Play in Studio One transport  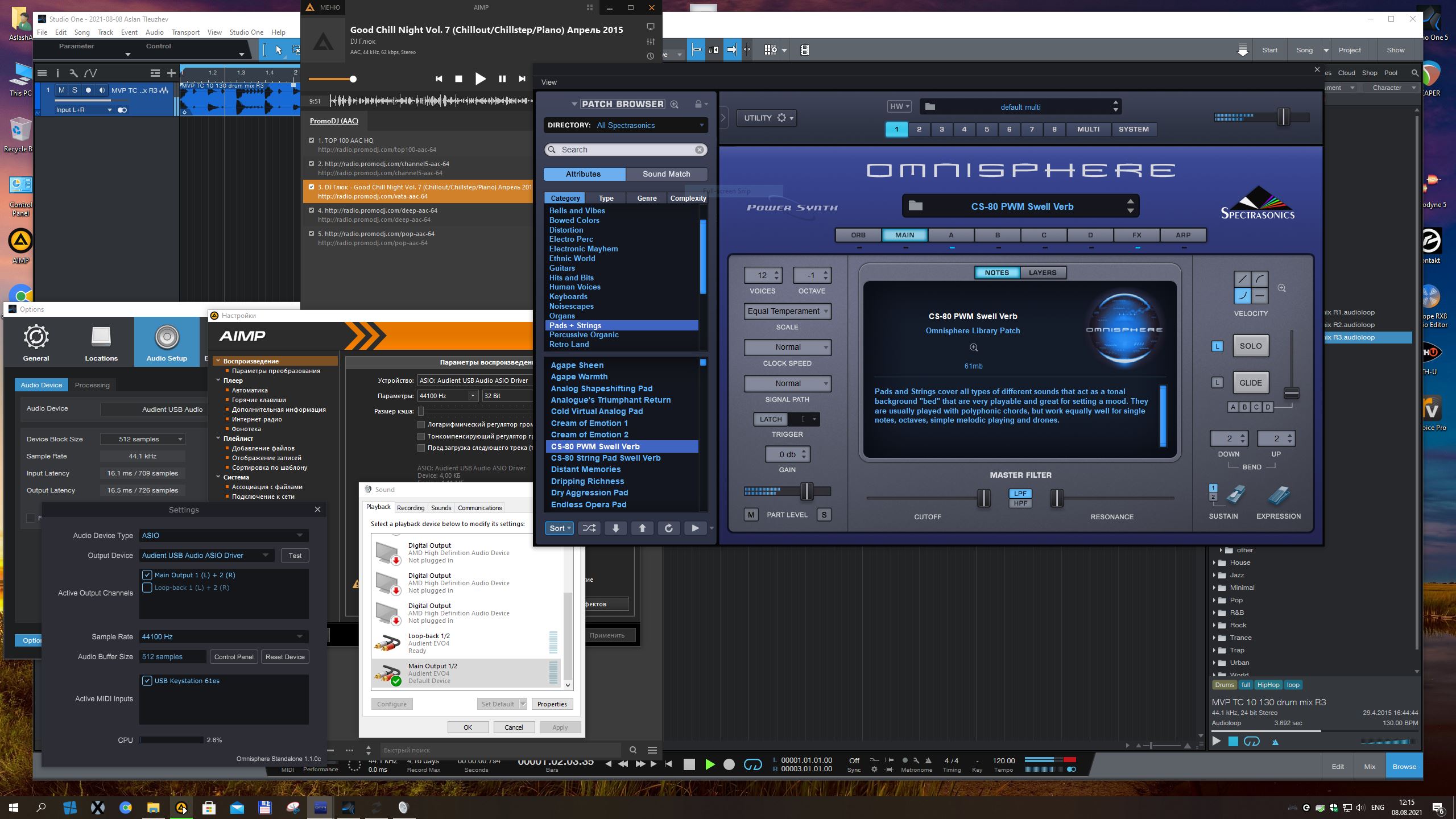tap(709, 765)
